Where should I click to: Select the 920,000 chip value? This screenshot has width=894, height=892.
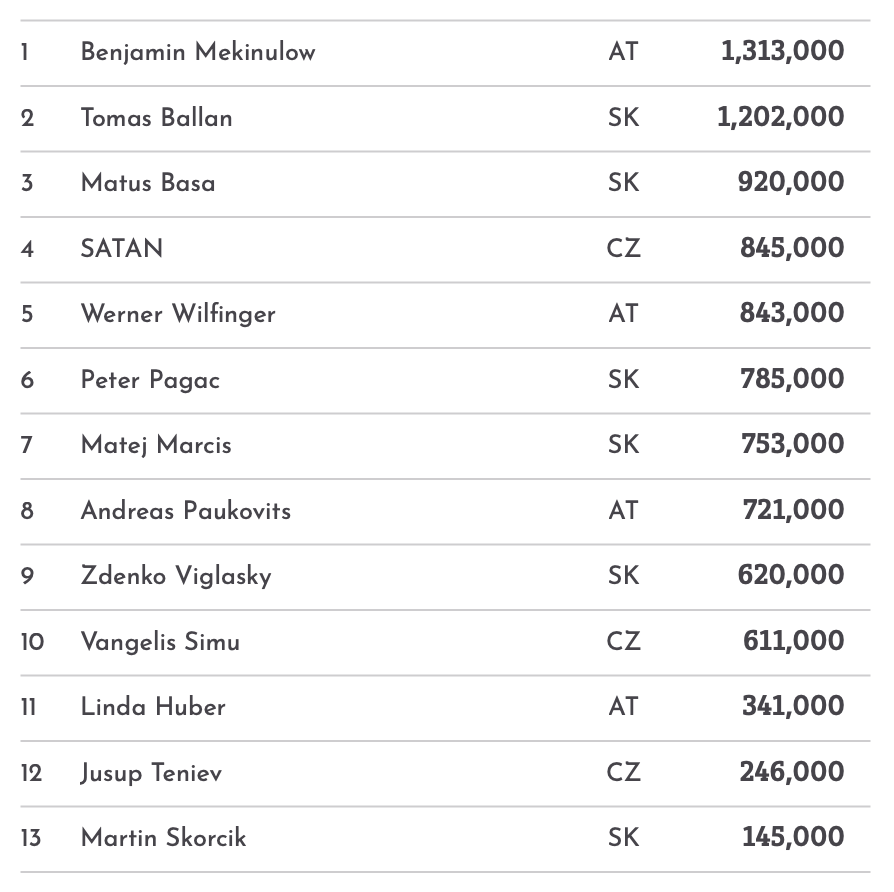click(x=790, y=183)
